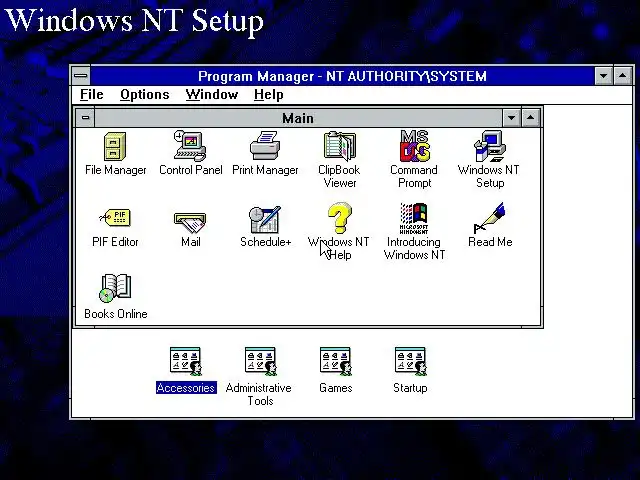Minimize the Program Manager window
640x480 pixels.
(x=604, y=76)
